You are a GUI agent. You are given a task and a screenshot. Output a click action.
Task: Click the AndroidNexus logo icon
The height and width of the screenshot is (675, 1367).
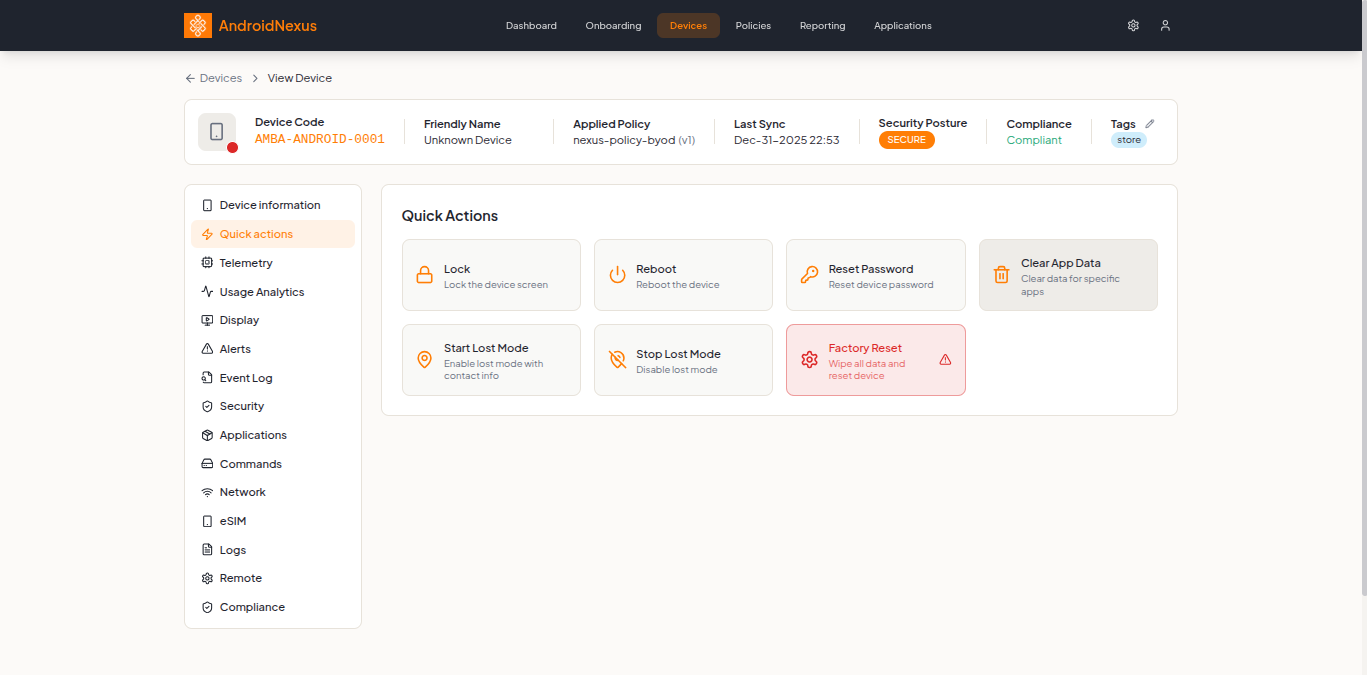click(x=198, y=26)
